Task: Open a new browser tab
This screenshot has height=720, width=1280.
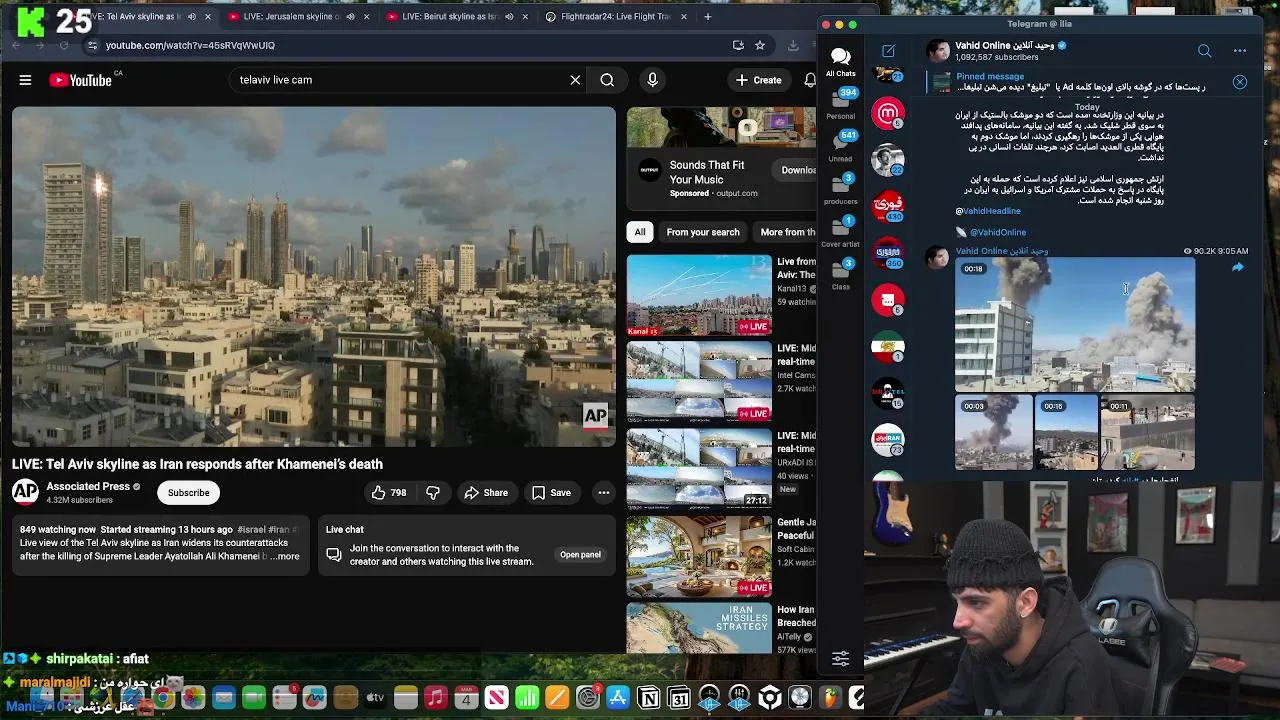Action: click(x=708, y=17)
